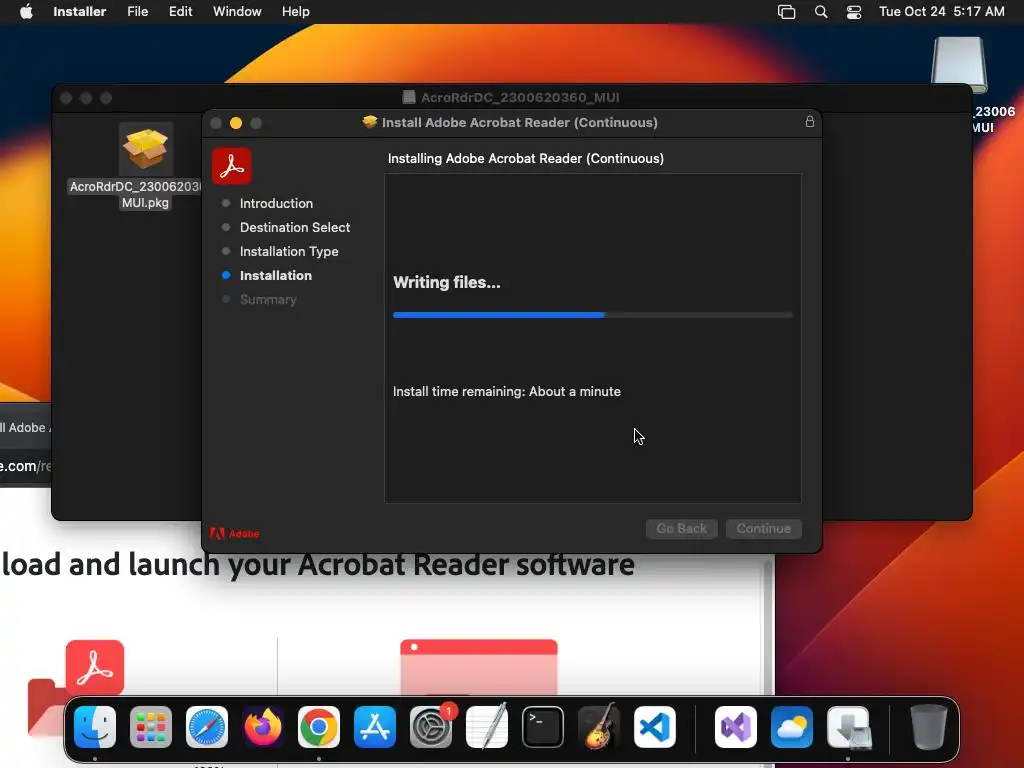
Task: Open System Settings from the Dock
Action: (431, 727)
